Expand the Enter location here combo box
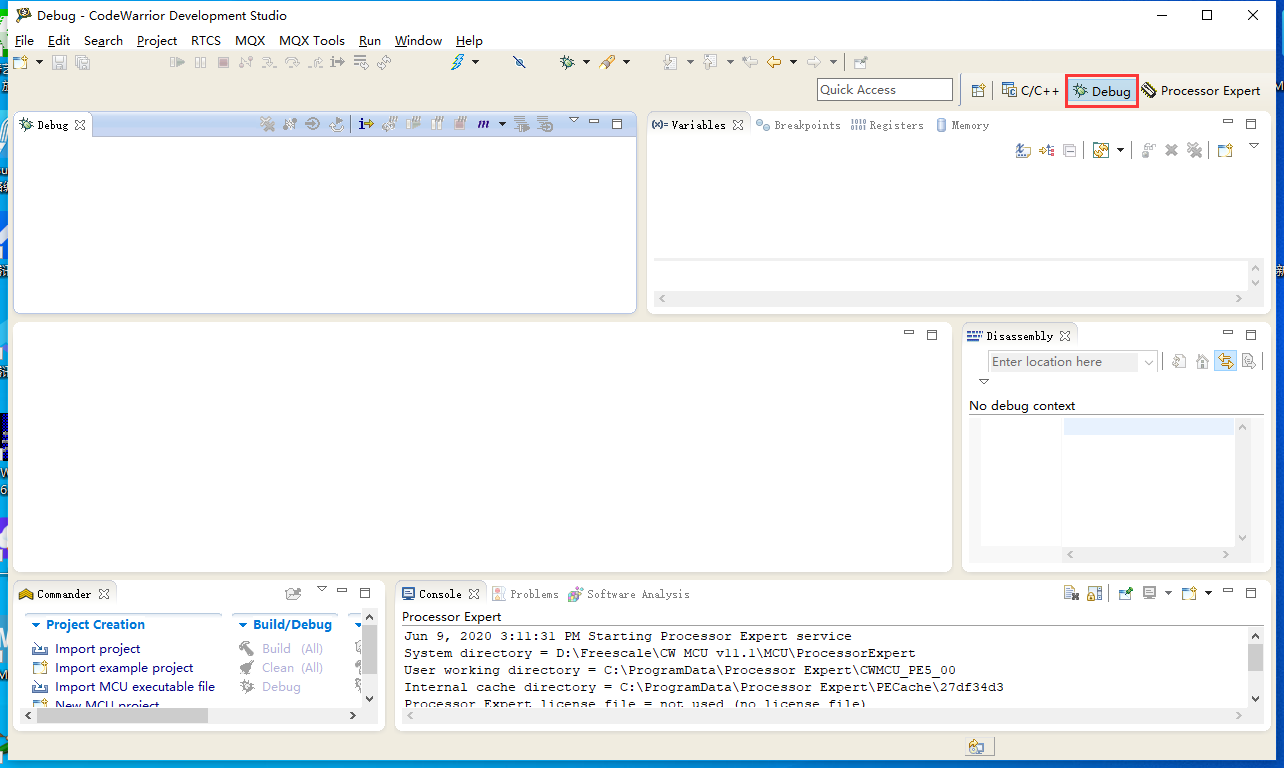This screenshot has height=768, width=1284. [x=1148, y=362]
